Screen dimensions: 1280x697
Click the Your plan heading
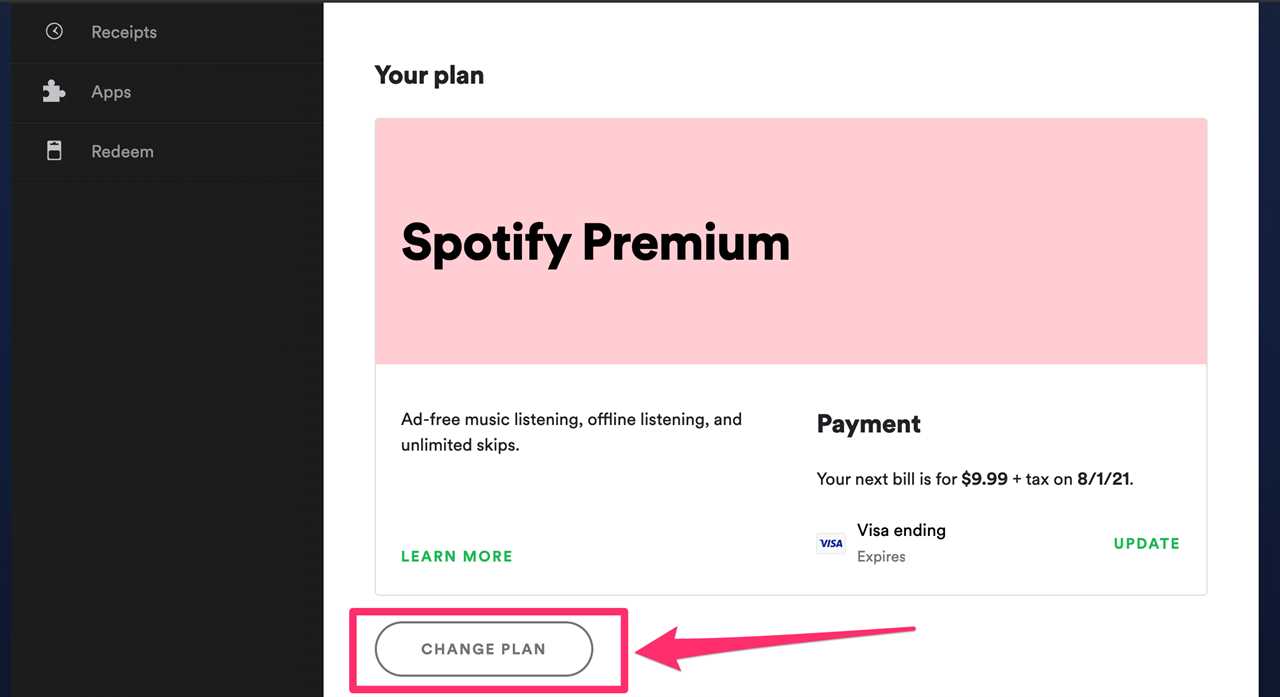point(429,75)
